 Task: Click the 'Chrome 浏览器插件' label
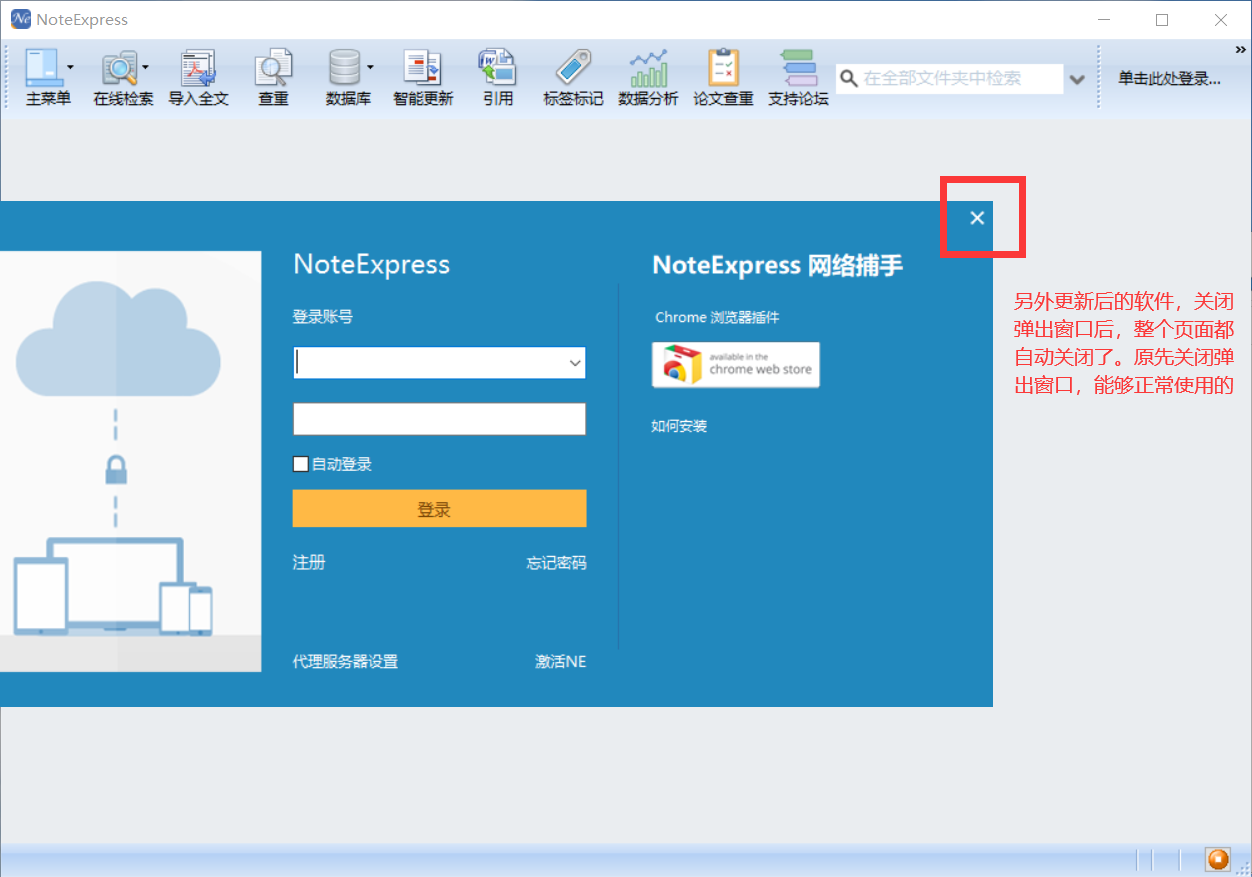pyautogui.click(x=717, y=317)
